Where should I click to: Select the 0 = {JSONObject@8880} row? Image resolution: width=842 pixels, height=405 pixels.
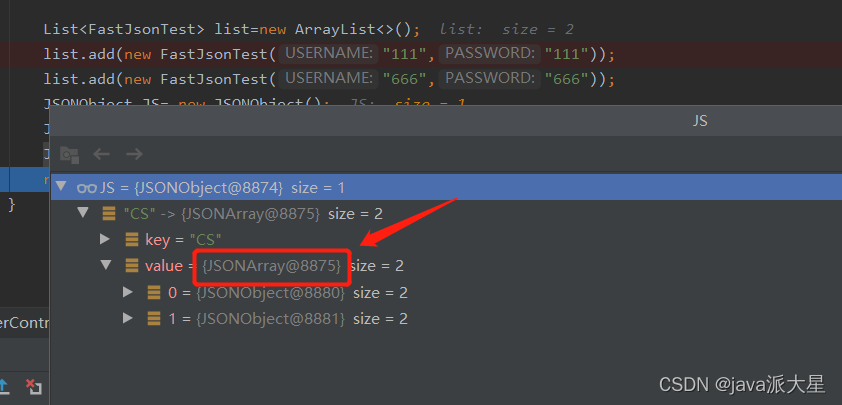pyautogui.click(x=446, y=292)
